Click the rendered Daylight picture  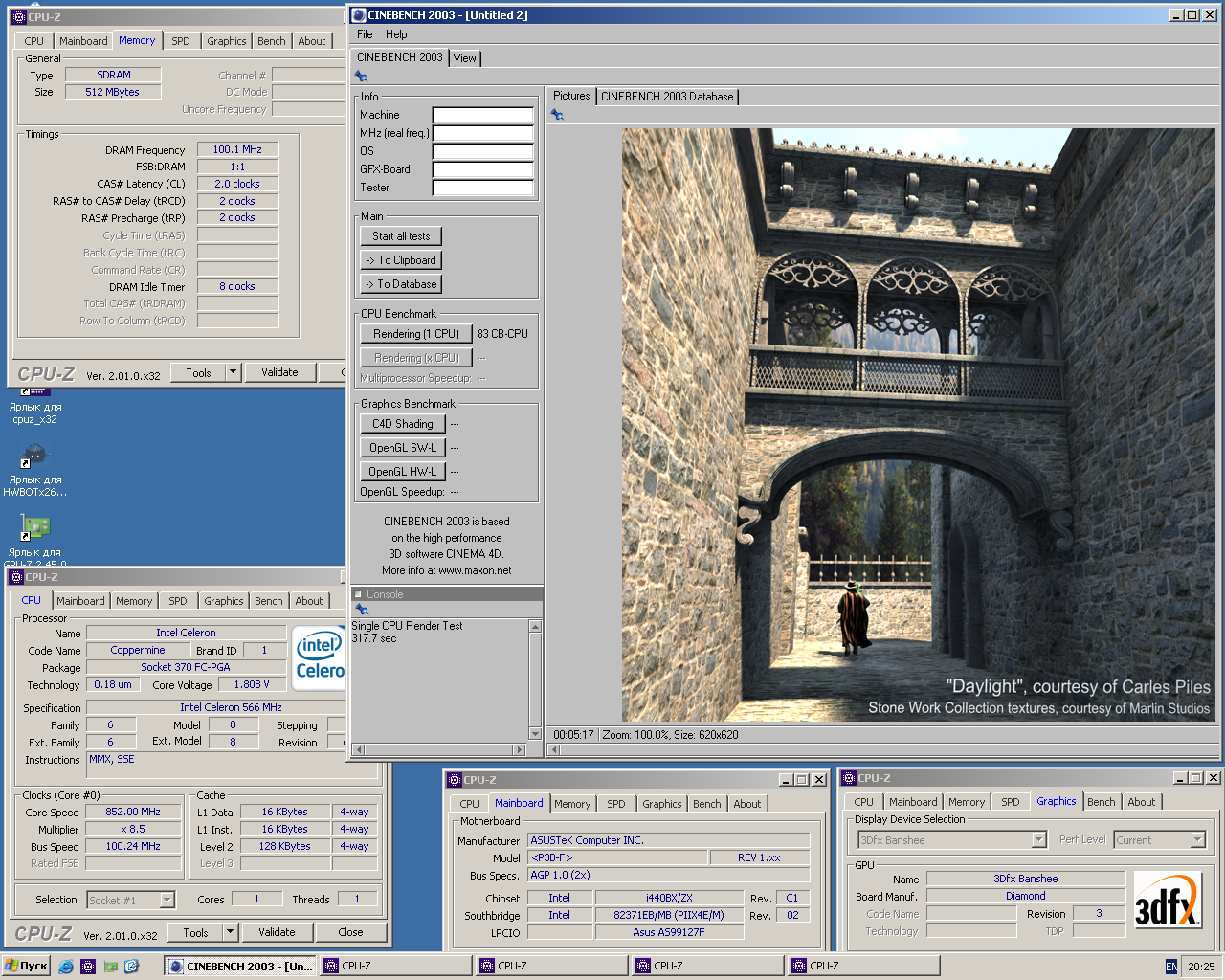pyautogui.click(x=919, y=425)
